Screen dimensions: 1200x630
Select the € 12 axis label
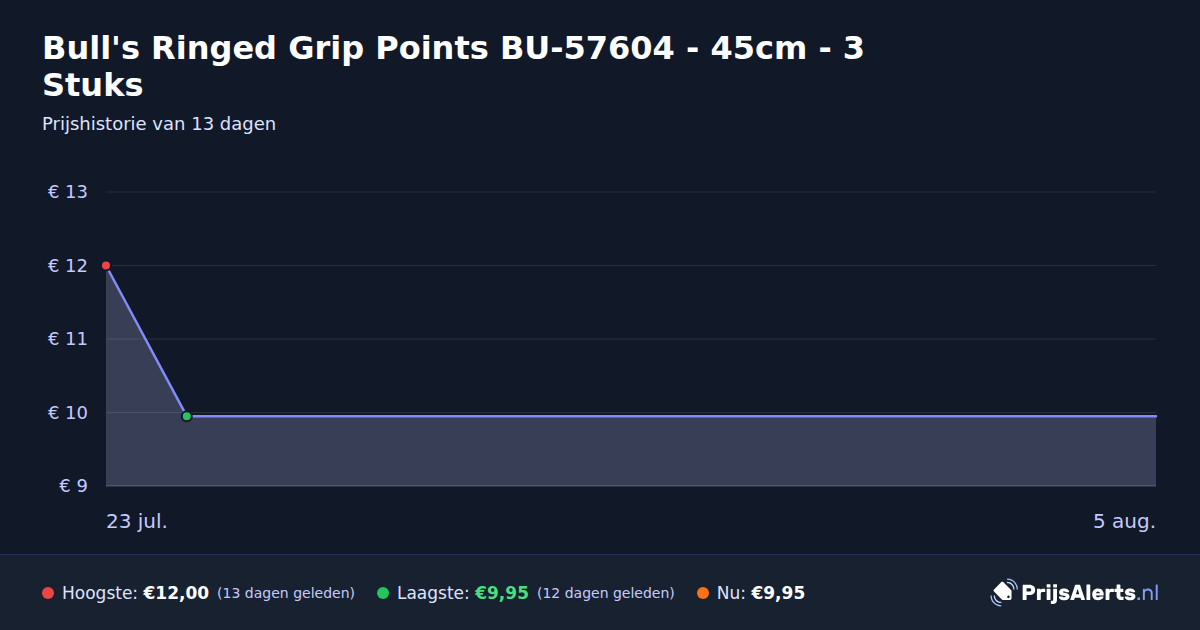click(68, 266)
